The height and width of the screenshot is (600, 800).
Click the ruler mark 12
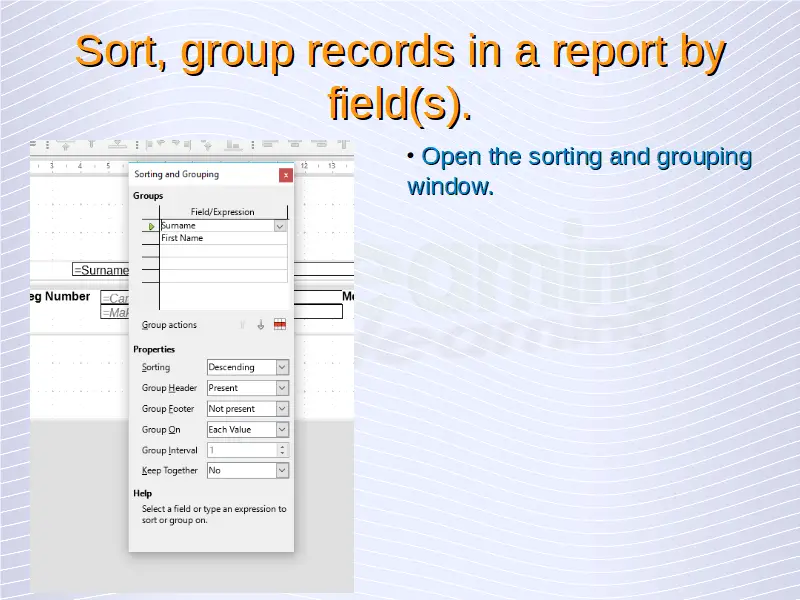point(304,166)
